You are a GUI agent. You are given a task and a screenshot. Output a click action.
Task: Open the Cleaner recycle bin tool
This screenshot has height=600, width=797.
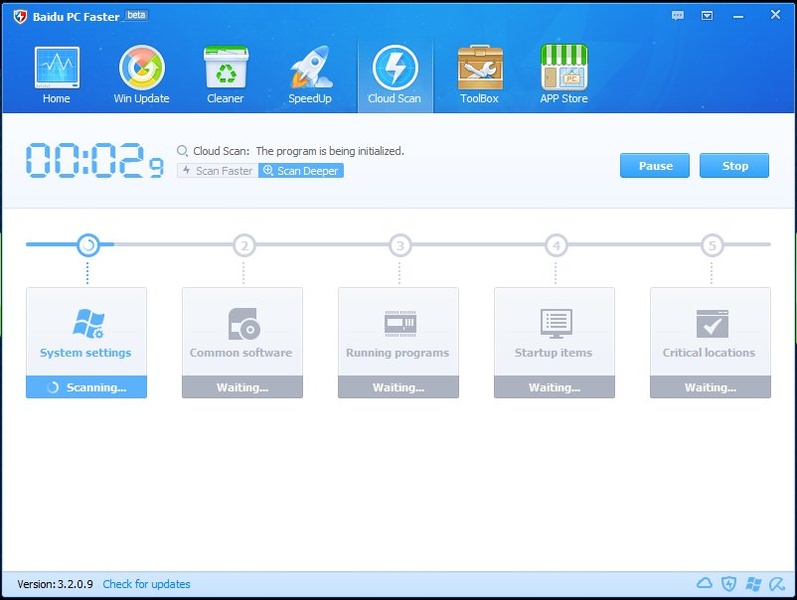tap(225, 76)
